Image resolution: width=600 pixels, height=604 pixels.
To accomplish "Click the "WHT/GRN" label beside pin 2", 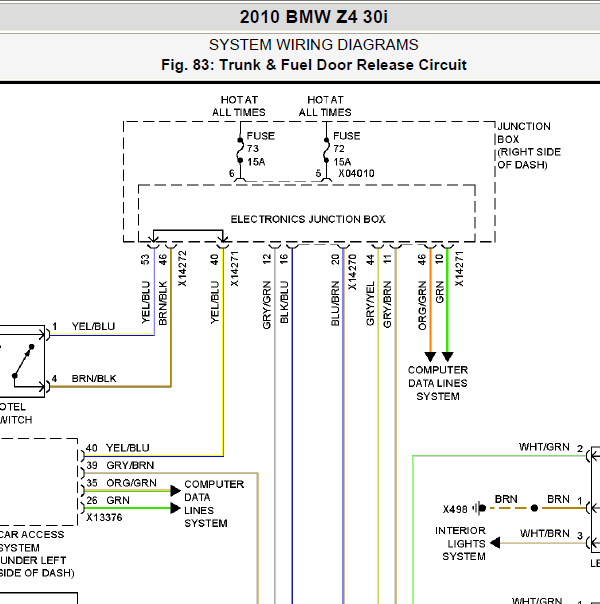I will pyautogui.click(x=544, y=447).
